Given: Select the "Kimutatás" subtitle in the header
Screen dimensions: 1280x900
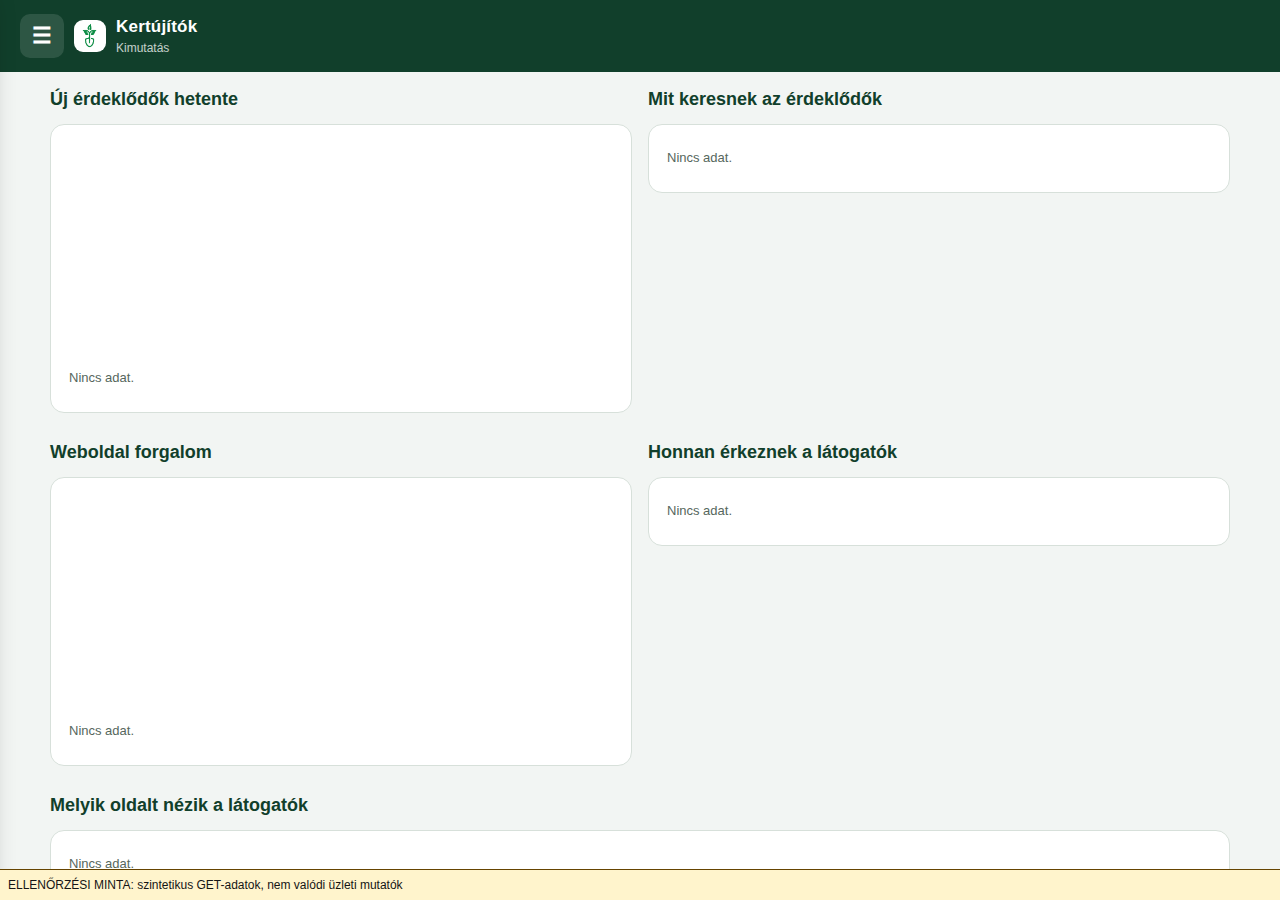Looking at the screenshot, I should 143,48.
